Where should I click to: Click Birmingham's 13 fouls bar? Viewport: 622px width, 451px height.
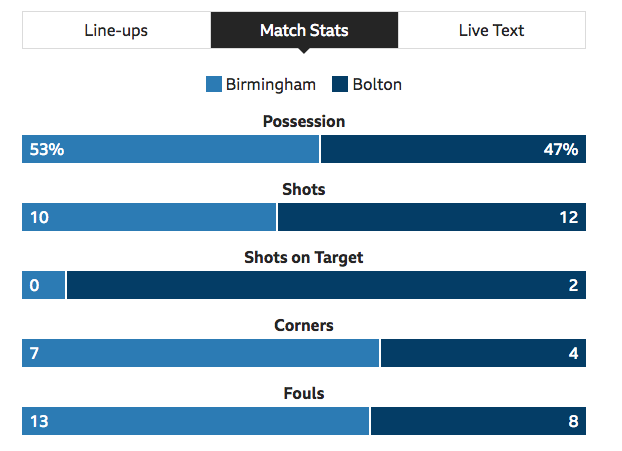(x=196, y=421)
